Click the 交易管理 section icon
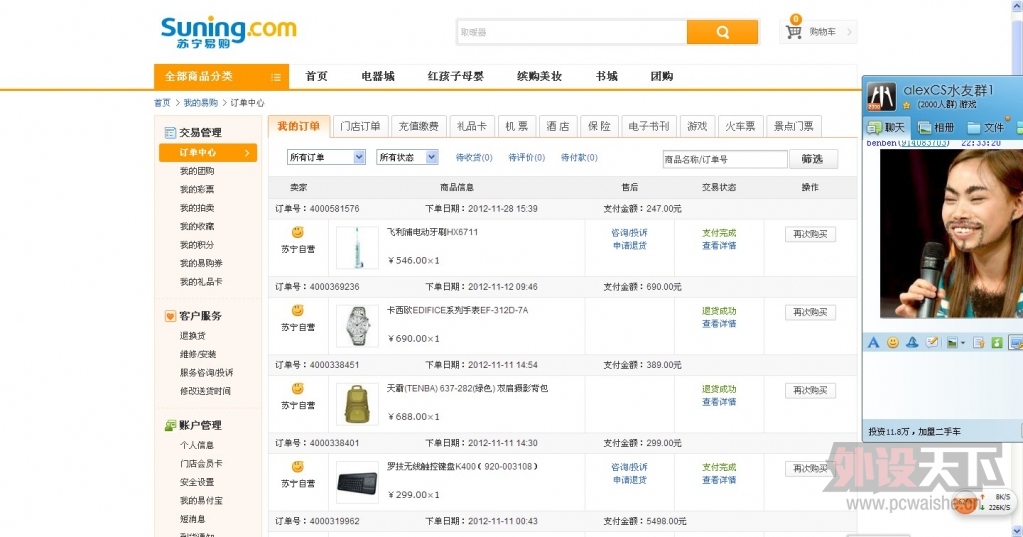Image resolution: width=1023 pixels, height=537 pixels. [x=170, y=132]
